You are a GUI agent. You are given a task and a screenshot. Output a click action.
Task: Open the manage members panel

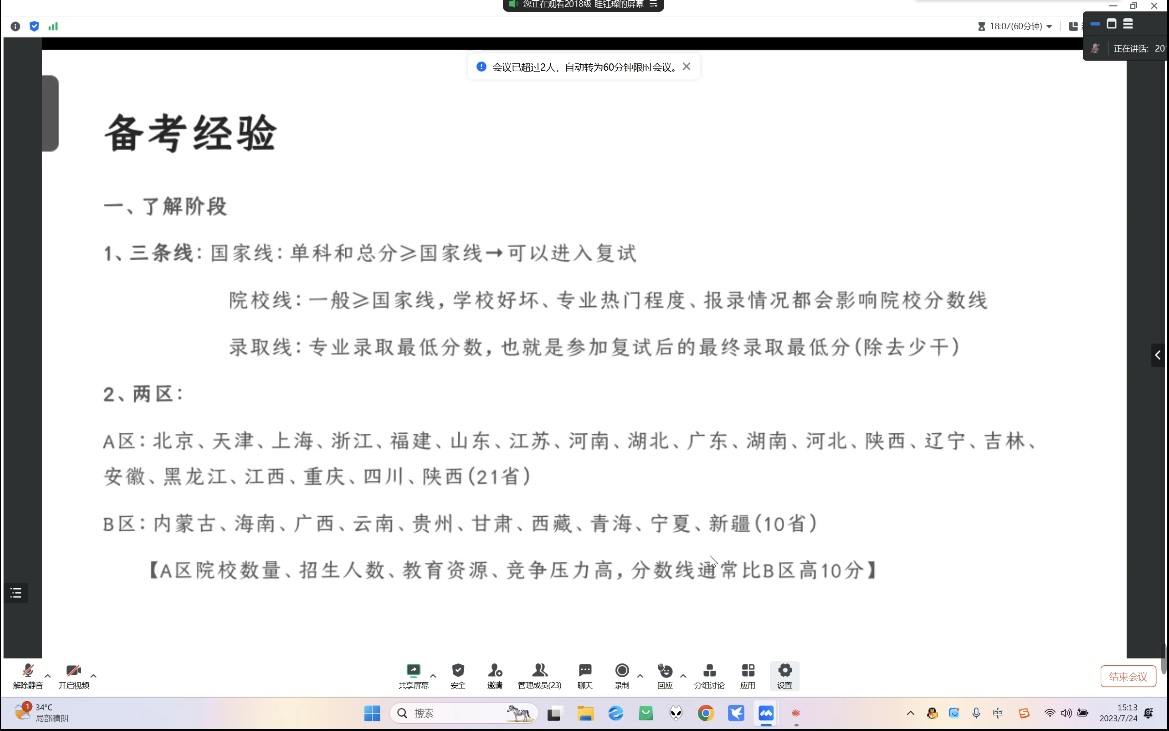tap(539, 673)
